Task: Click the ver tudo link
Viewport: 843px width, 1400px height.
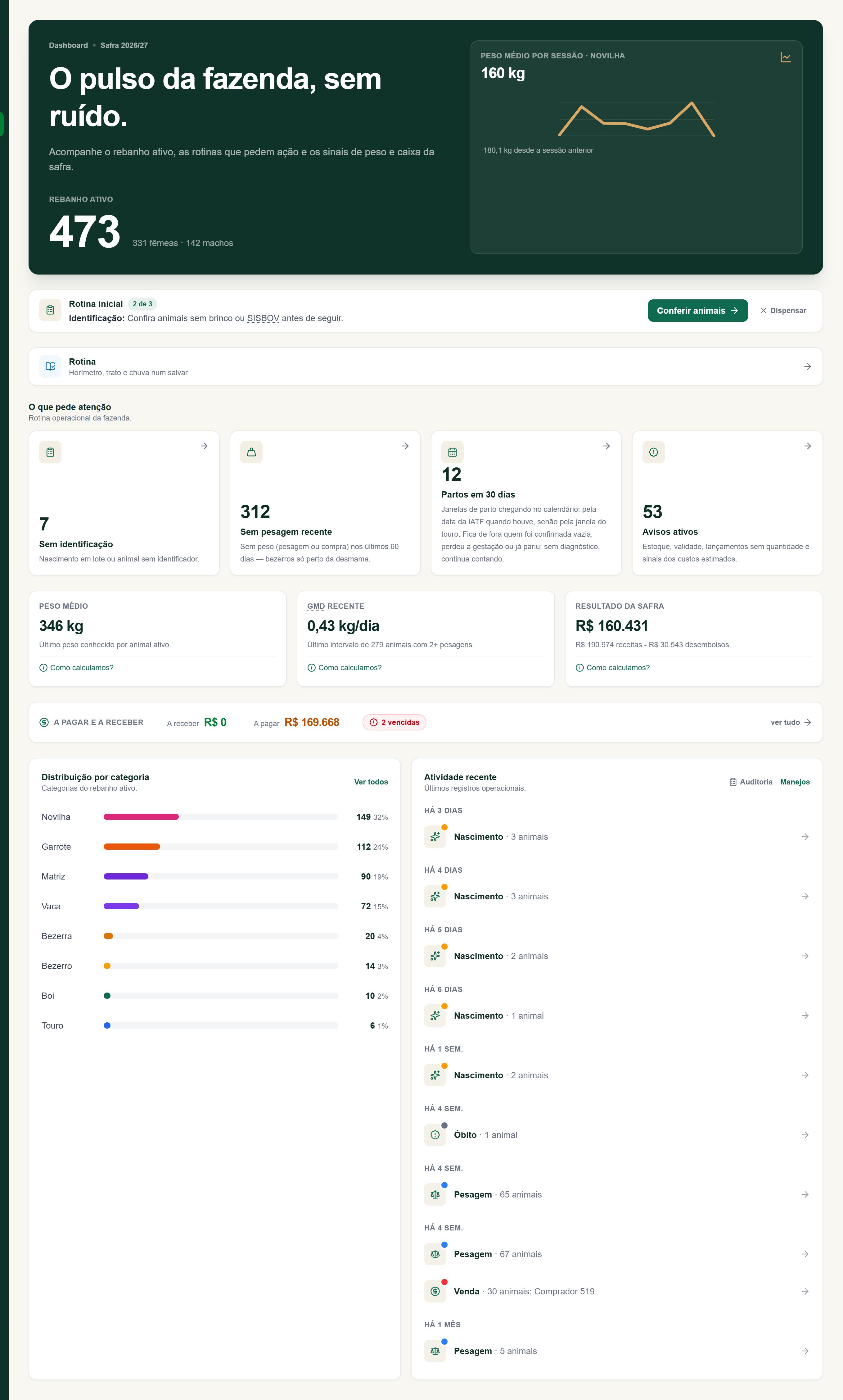Action: click(x=791, y=722)
